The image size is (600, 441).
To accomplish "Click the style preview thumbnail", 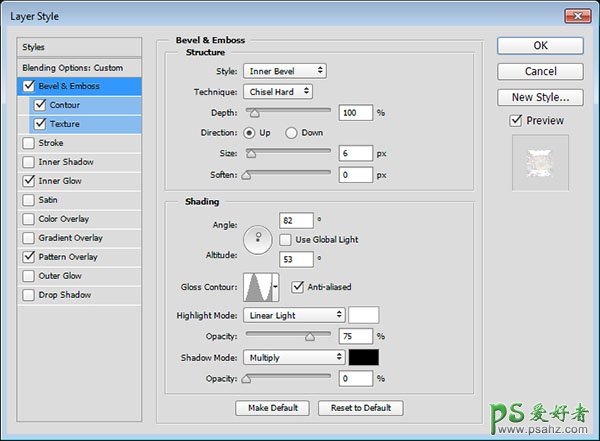I will point(540,164).
